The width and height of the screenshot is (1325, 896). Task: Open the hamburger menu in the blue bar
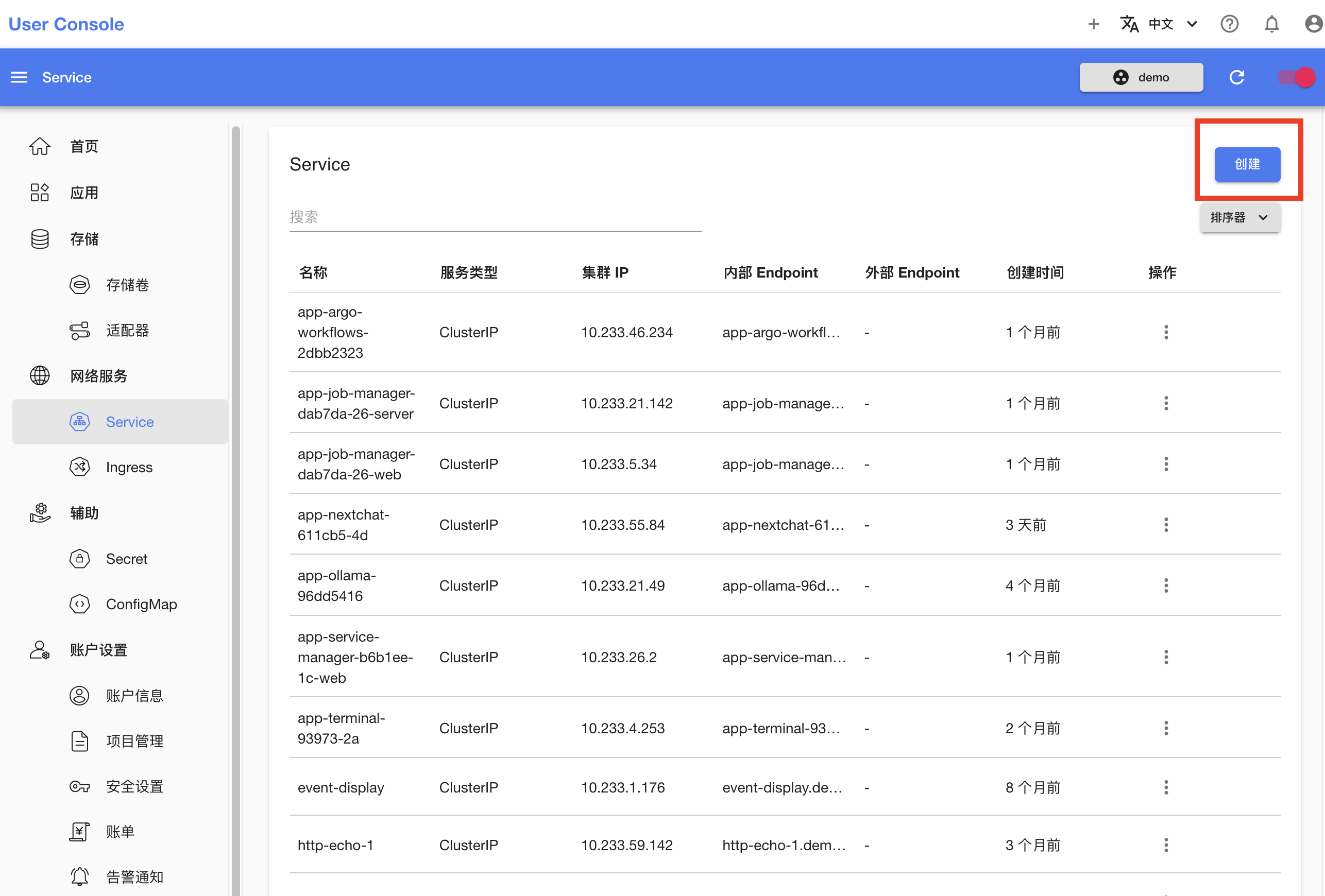[x=19, y=77]
